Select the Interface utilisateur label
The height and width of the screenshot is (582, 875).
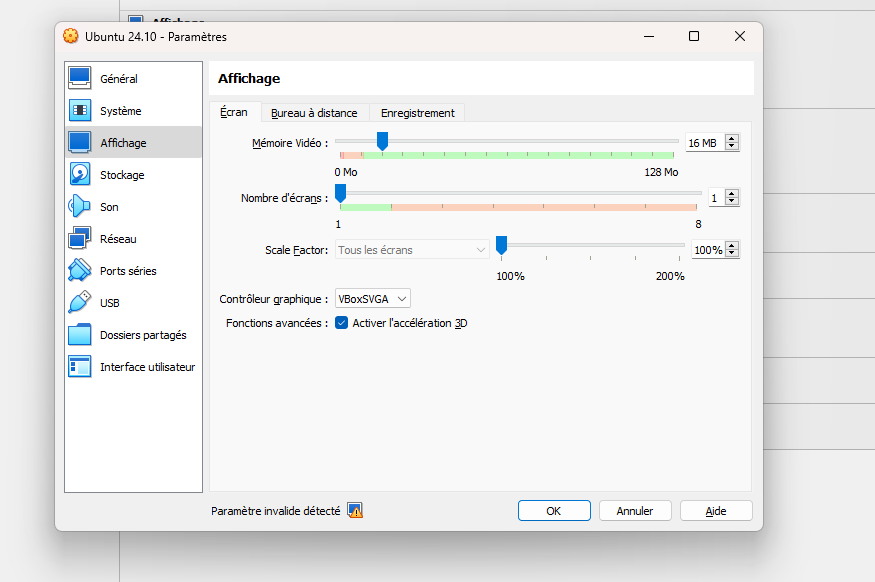click(x=147, y=367)
